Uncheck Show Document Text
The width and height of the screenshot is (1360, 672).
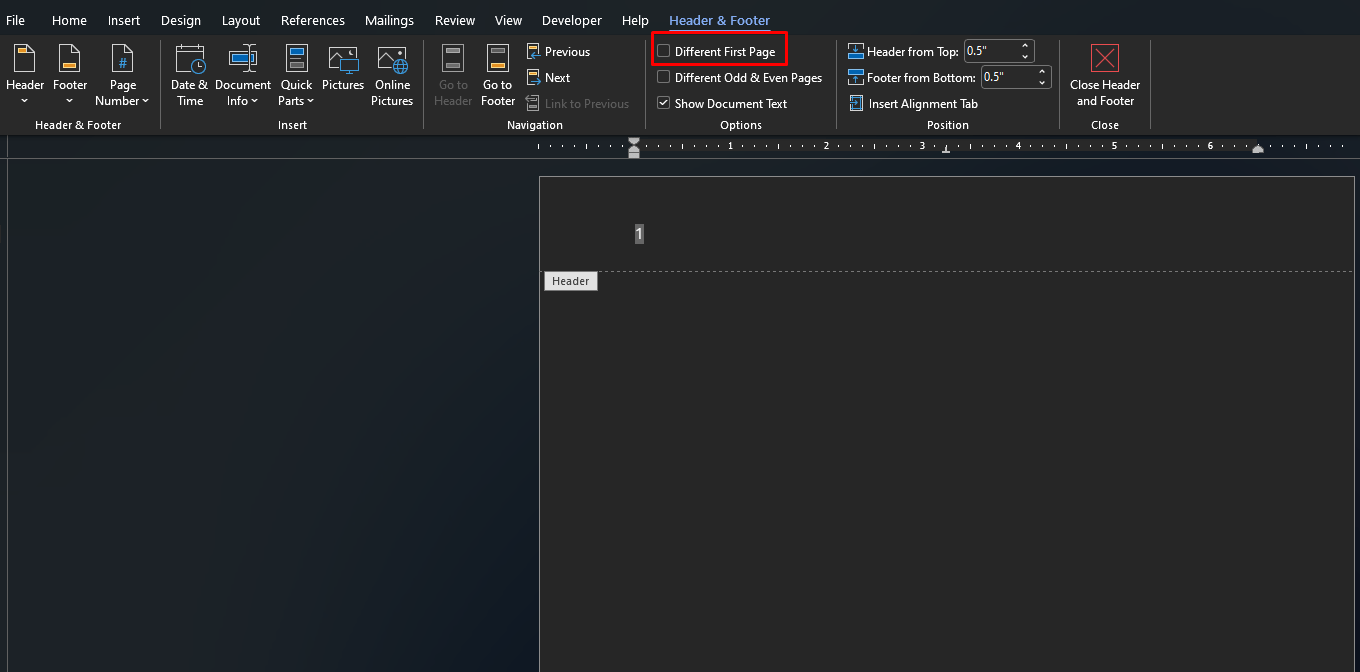tap(664, 103)
